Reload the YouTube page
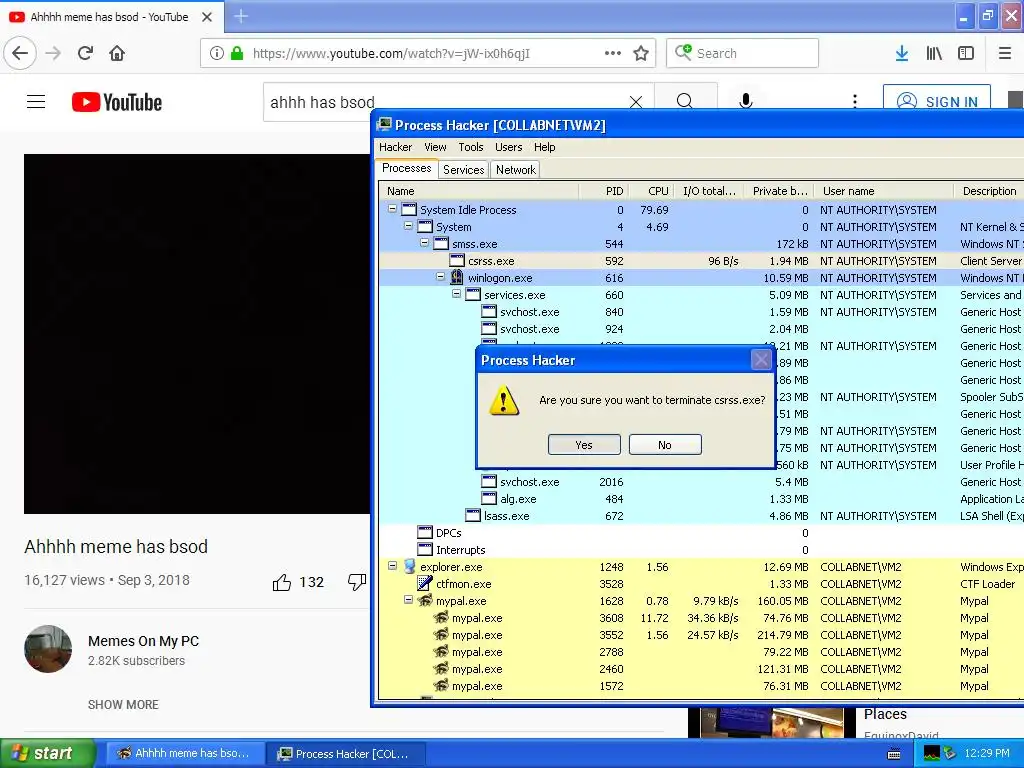The height and width of the screenshot is (768, 1024). coord(85,53)
